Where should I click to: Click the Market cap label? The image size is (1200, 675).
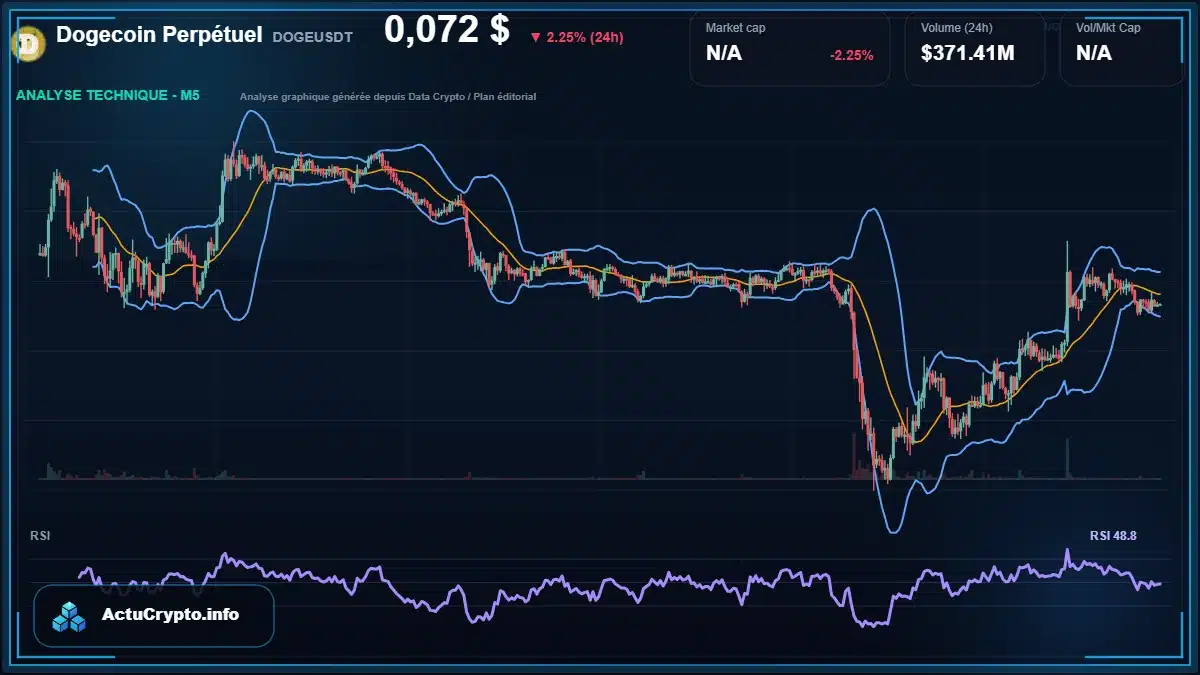(736, 28)
